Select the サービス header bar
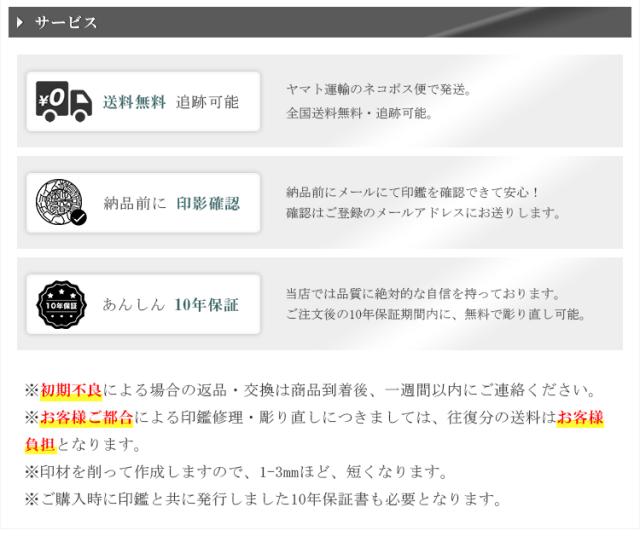The height and width of the screenshot is (542, 640). click(320, 22)
